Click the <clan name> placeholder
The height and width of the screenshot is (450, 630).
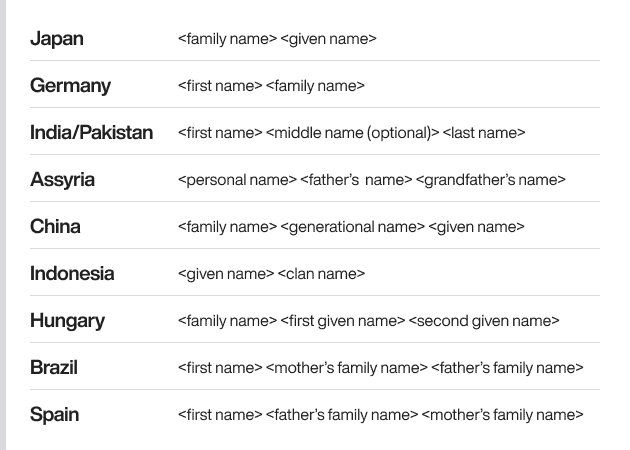tap(321, 274)
